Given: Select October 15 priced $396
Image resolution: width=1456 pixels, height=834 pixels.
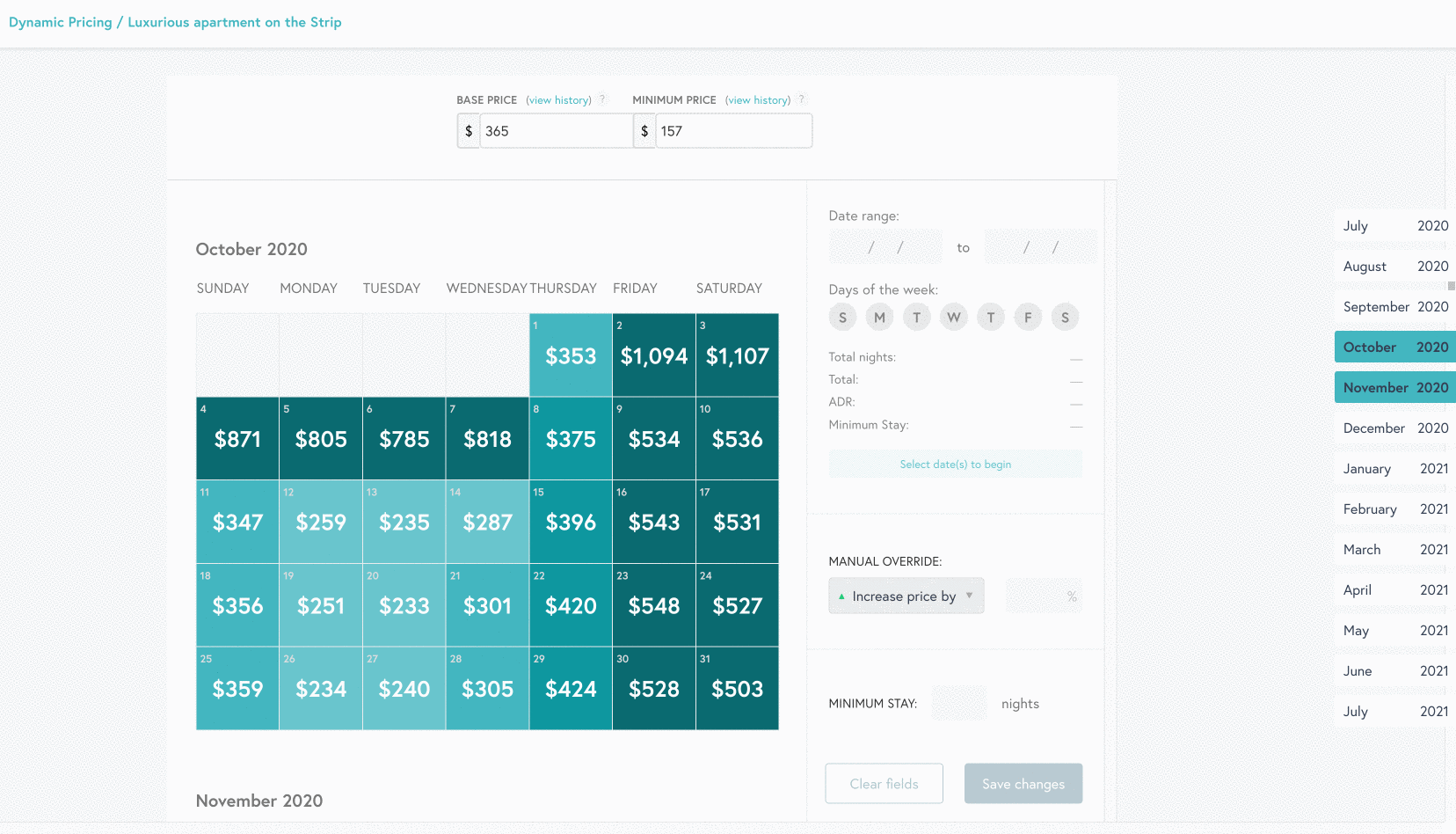Looking at the screenshot, I should click(x=571, y=522).
